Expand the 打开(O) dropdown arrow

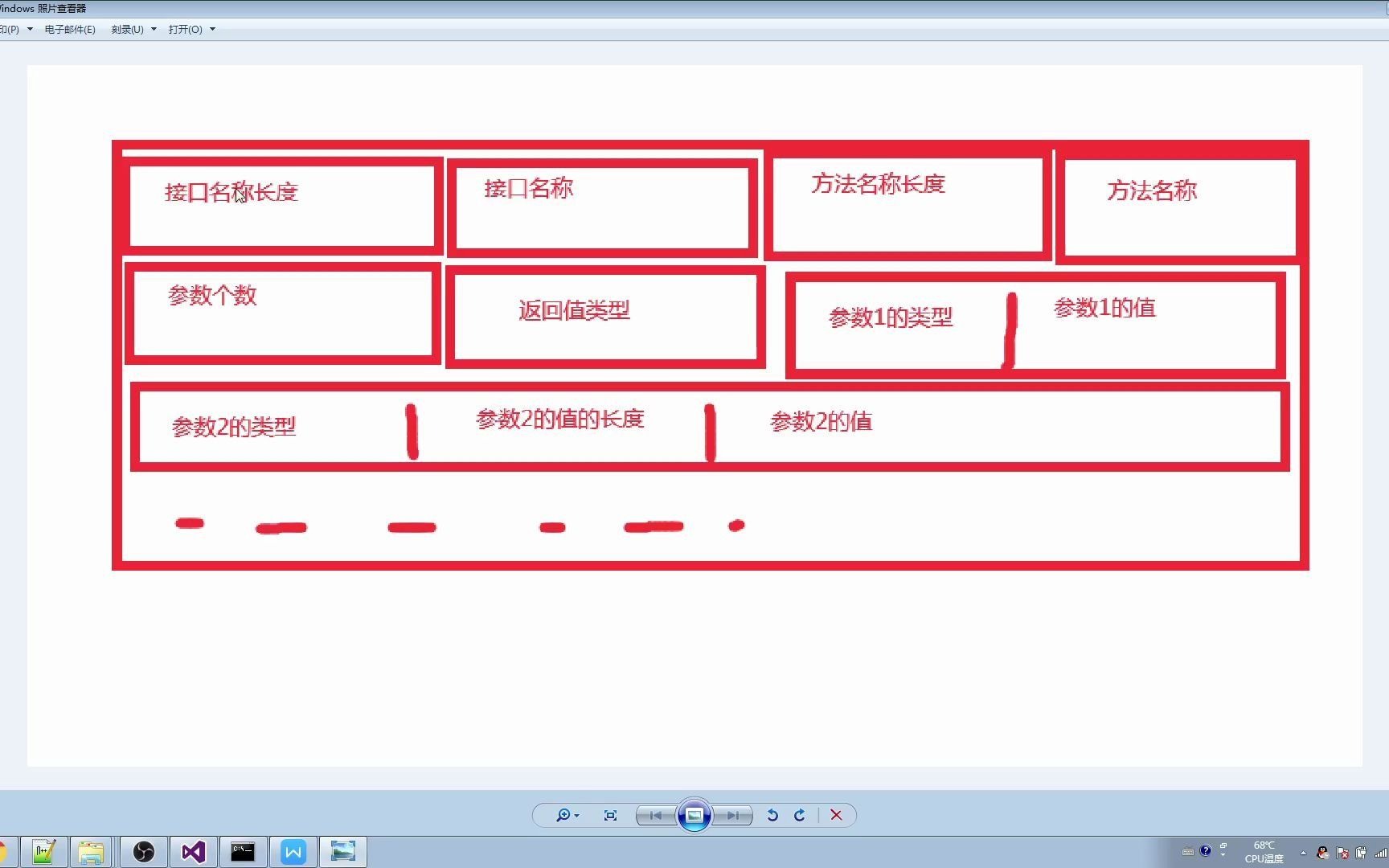[x=212, y=30]
